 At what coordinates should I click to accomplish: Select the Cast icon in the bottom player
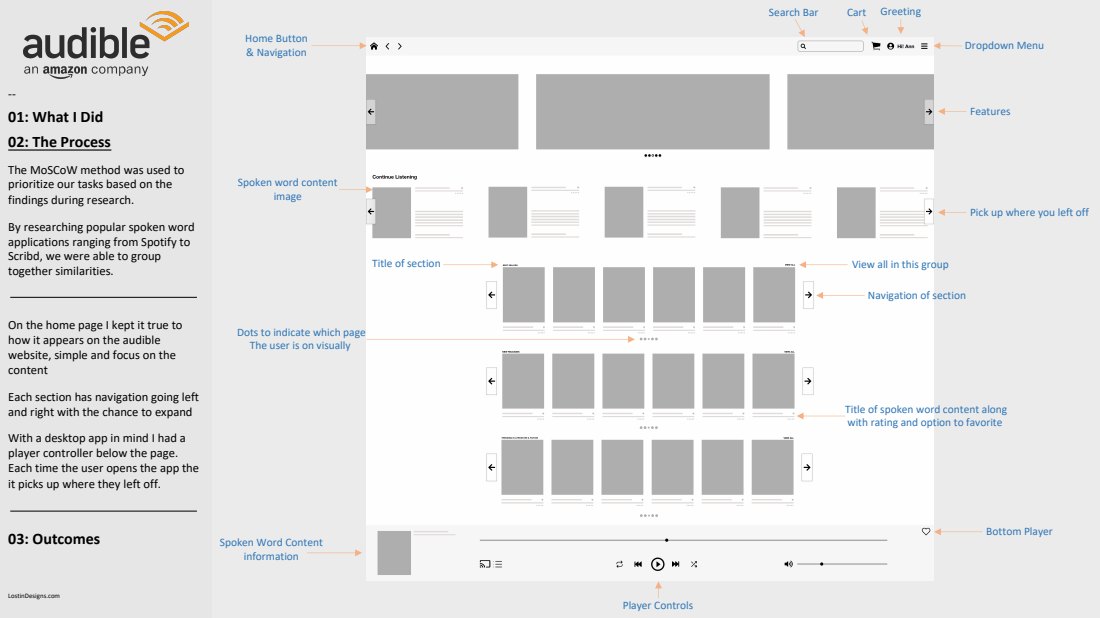[485, 563]
